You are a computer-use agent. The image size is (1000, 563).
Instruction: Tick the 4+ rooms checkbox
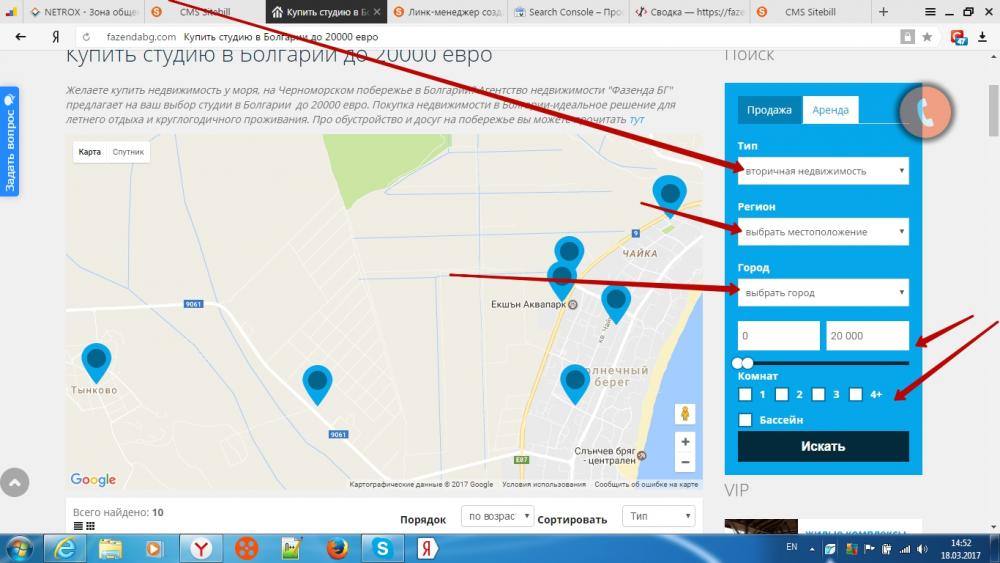(x=856, y=395)
